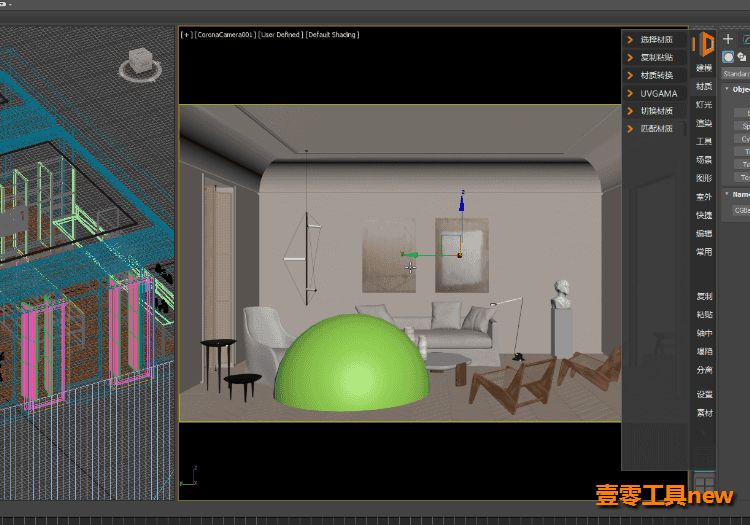Image resolution: width=750 pixels, height=525 pixels.
Task: Click the blue Z-axis gizmo arrow
Action: pos(462,201)
